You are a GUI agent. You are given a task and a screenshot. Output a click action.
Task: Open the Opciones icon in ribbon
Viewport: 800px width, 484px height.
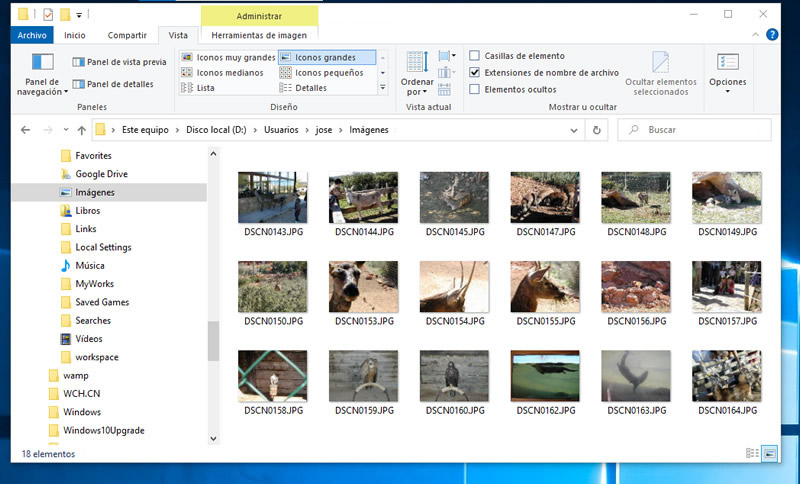click(x=727, y=68)
